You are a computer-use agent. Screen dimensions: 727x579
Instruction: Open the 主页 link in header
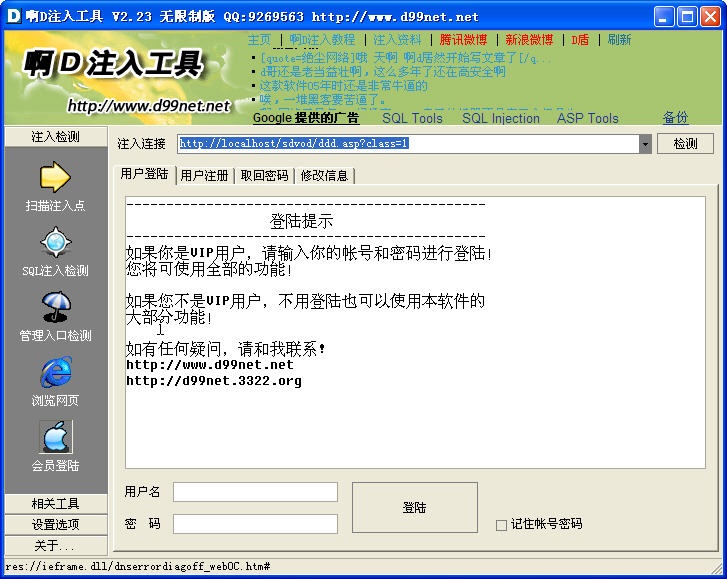coord(259,40)
